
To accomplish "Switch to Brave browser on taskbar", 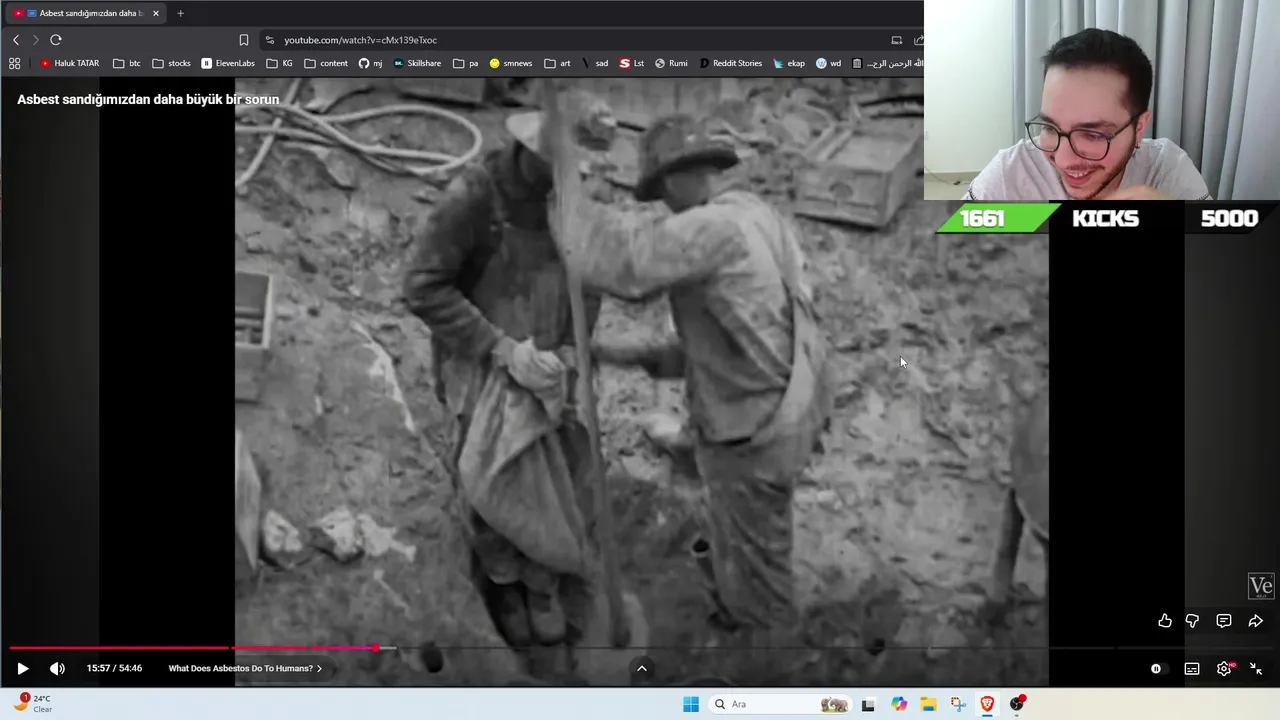I will [987, 704].
